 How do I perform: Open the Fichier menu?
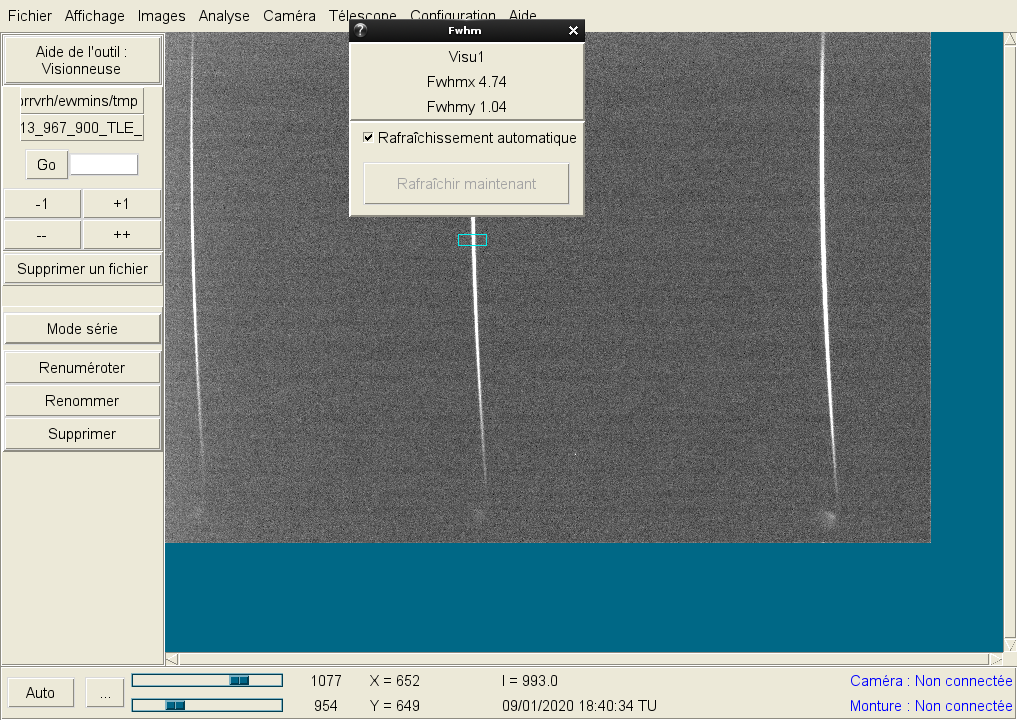click(x=29, y=15)
